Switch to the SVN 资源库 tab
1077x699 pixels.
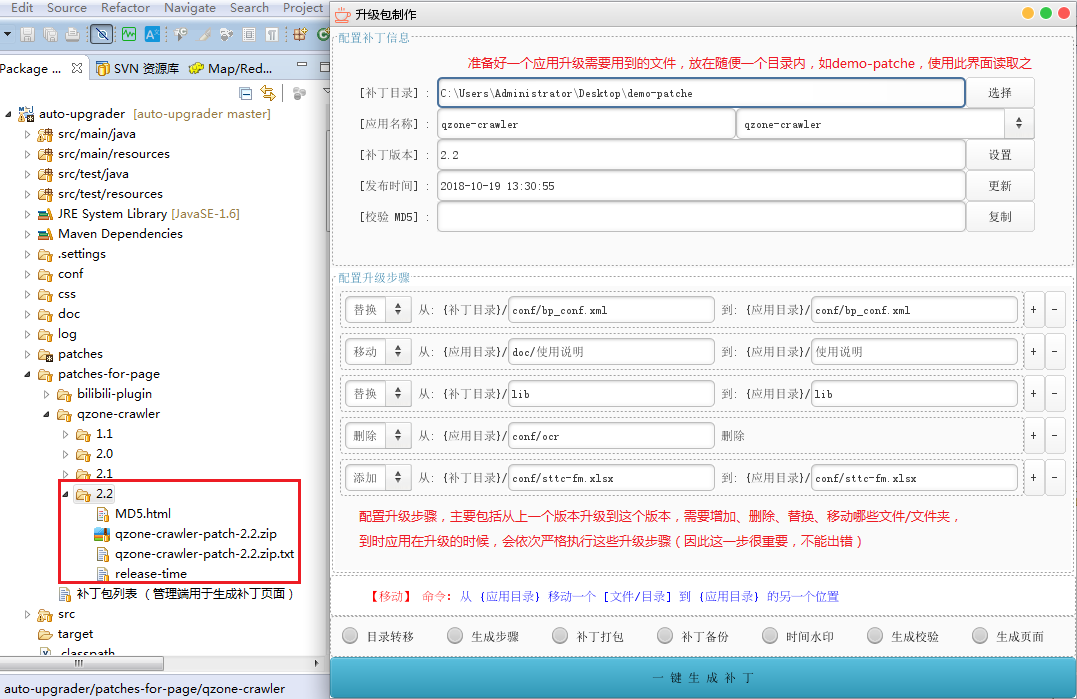click(137, 68)
